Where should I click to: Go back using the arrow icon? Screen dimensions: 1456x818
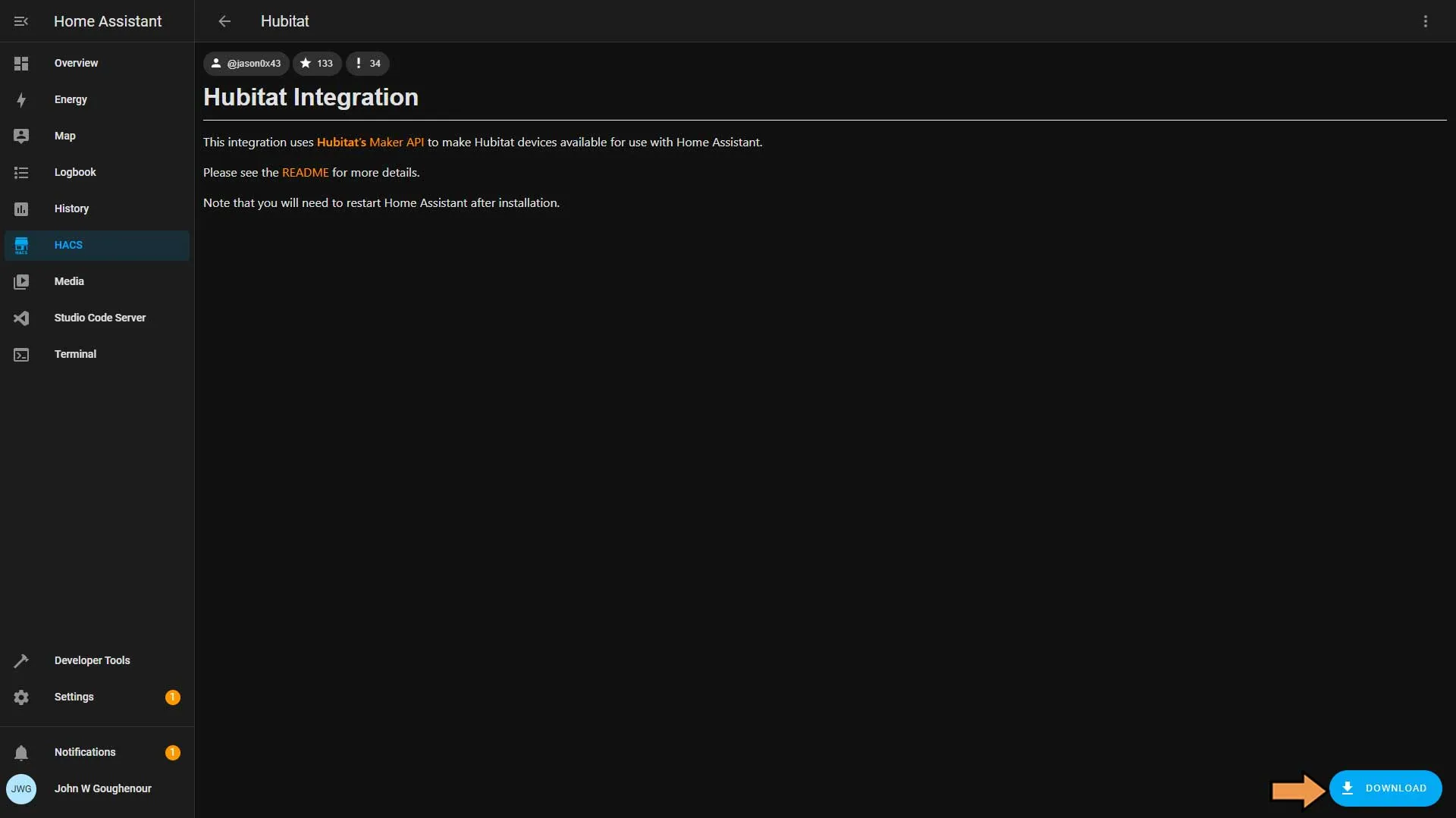point(224,21)
